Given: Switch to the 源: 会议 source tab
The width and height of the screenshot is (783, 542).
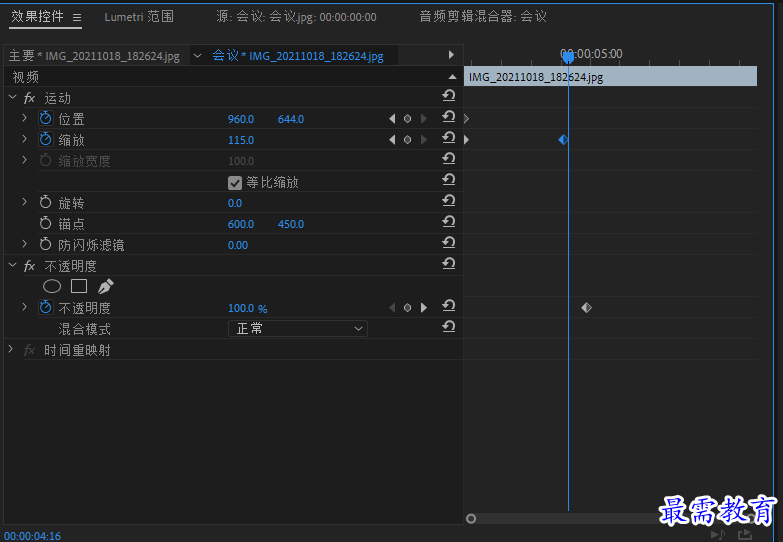Looking at the screenshot, I should (x=296, y=16).
